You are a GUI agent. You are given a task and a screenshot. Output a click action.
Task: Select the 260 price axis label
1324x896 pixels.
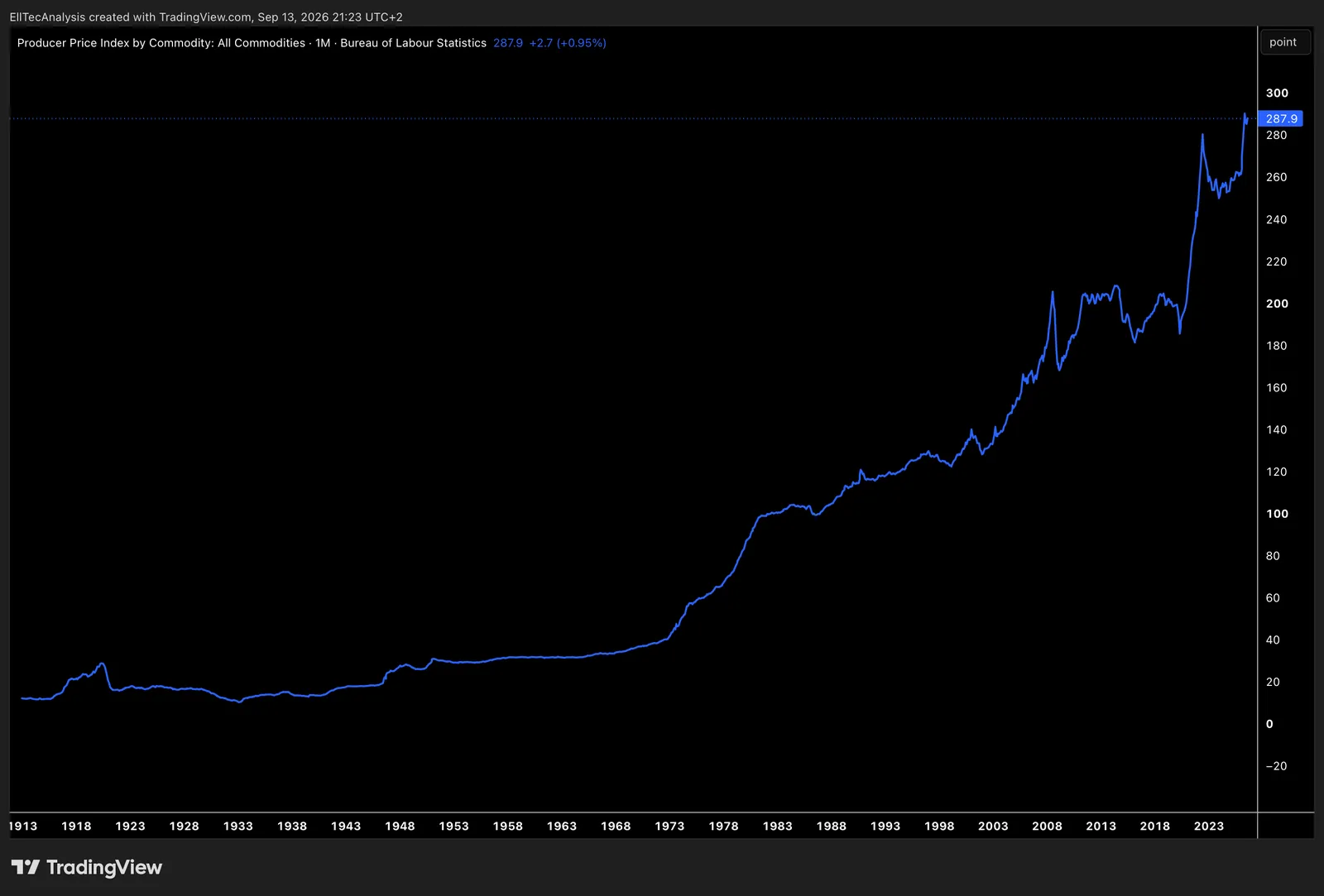point(1277,177)
